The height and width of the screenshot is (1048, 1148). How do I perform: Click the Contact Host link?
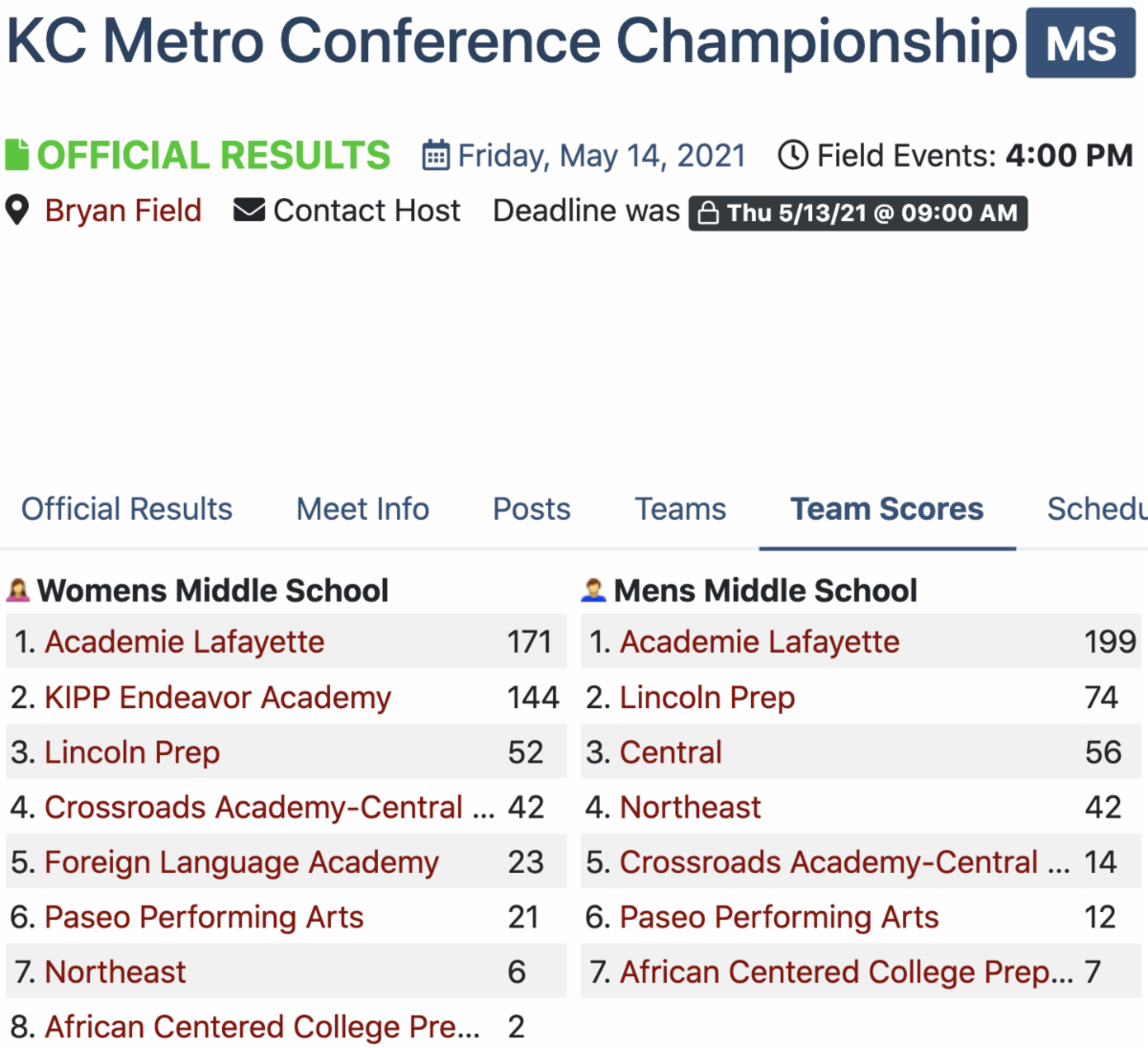pos(366,211)
